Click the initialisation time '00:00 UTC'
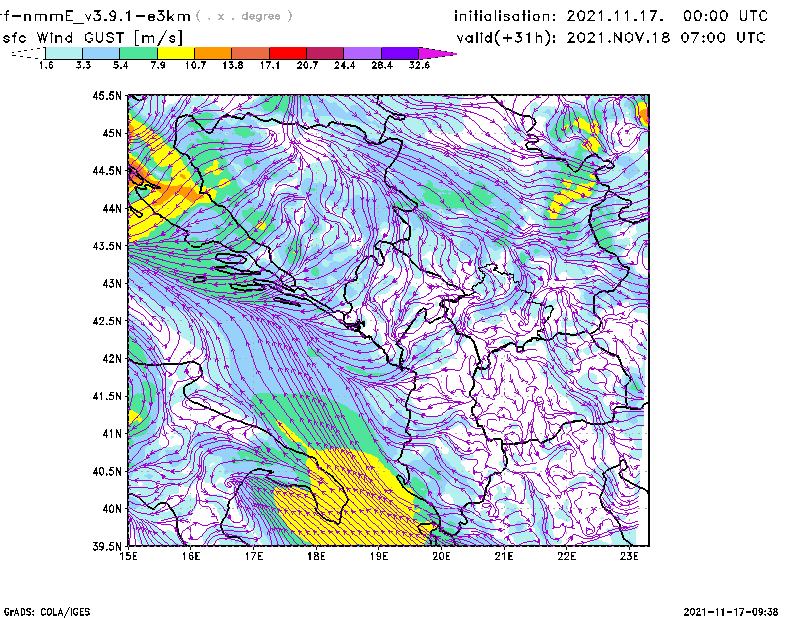 coord(726,16)
